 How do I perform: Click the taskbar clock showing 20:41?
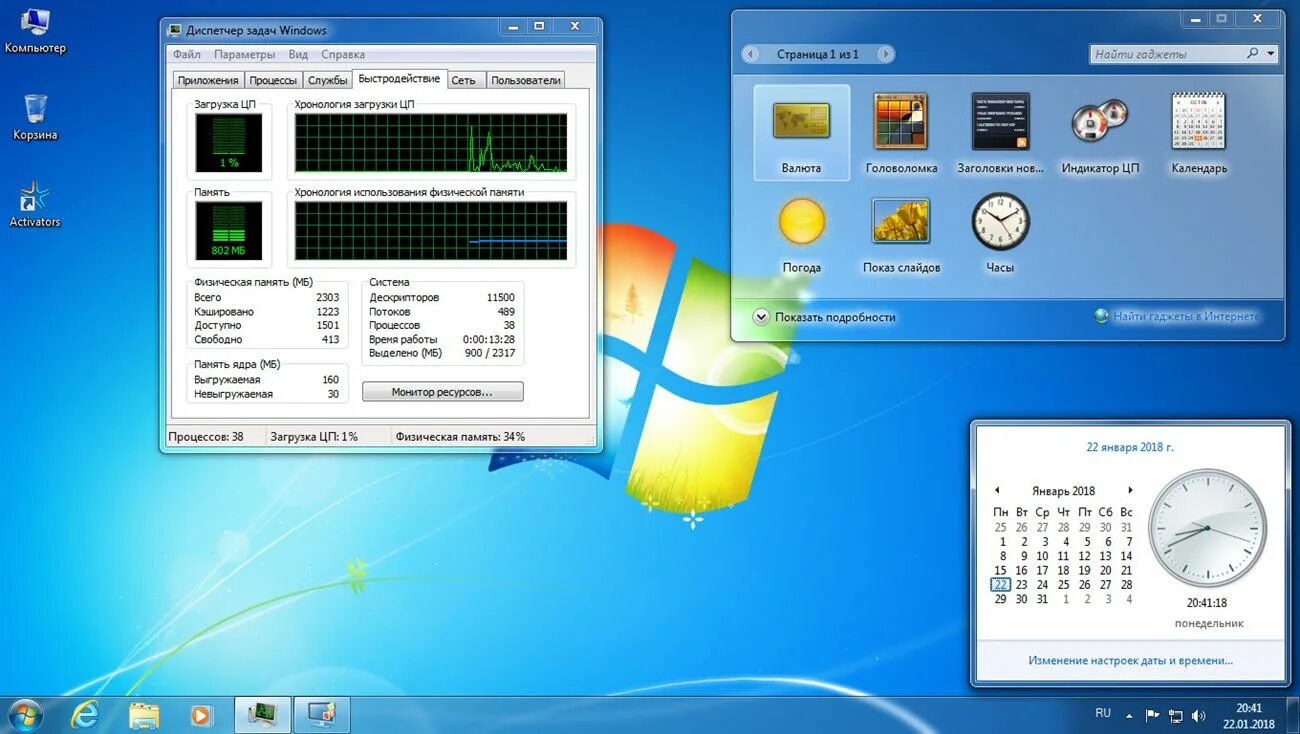pyautogui.click(x=1248, y=716)
